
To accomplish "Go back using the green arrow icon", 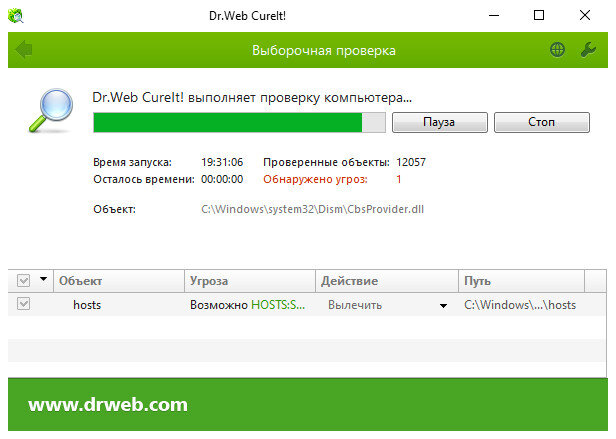I will coord(24,50).
